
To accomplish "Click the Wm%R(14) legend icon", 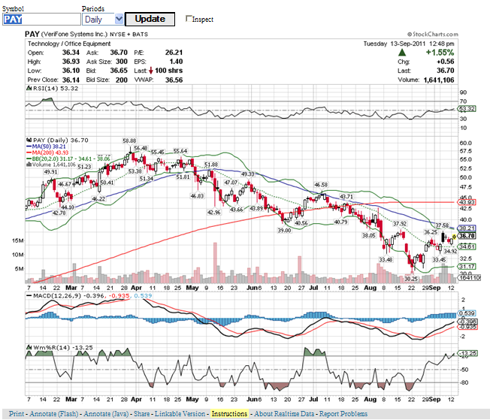I will [x=29, y=347].
